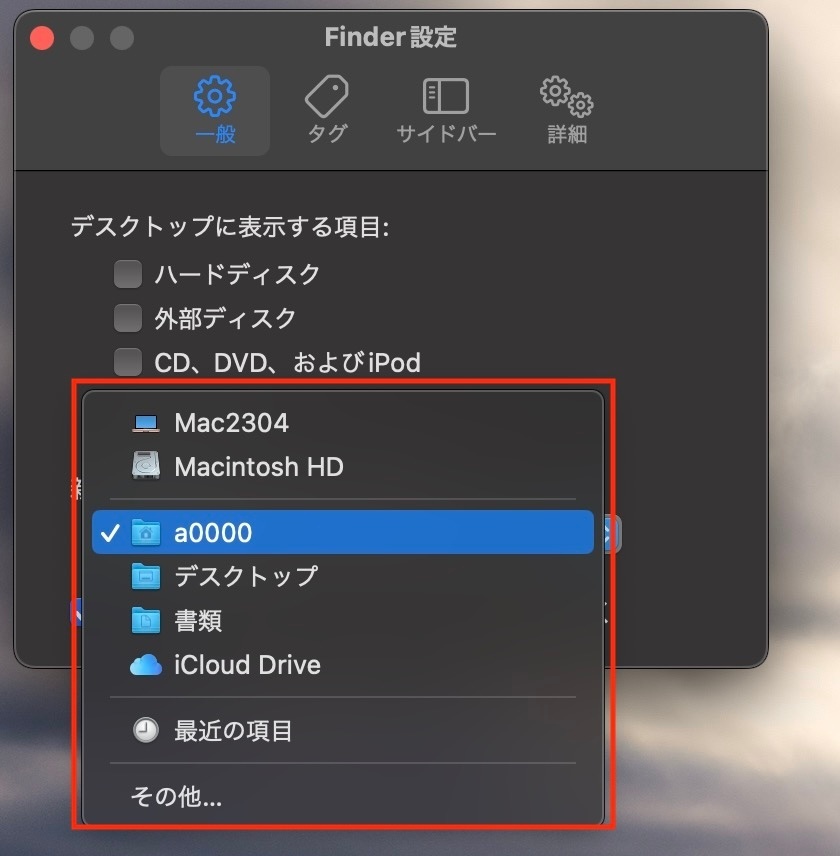Viewport: 840px width, 856px height.
Task: Pick 書類 from the folder list
Action: tap(343, 621)
